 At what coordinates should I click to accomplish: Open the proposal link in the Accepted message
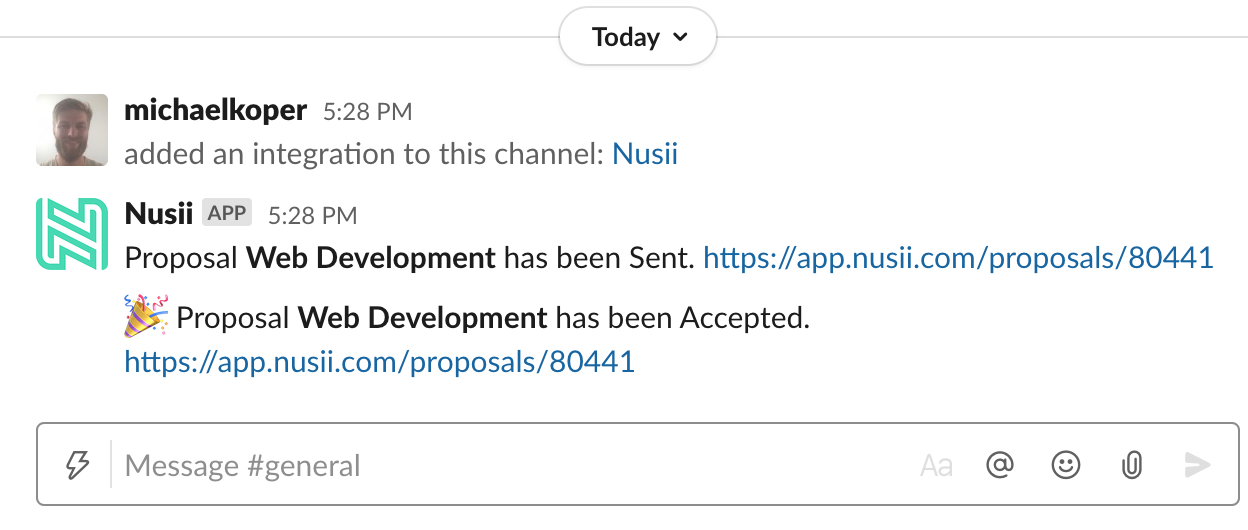380,361
